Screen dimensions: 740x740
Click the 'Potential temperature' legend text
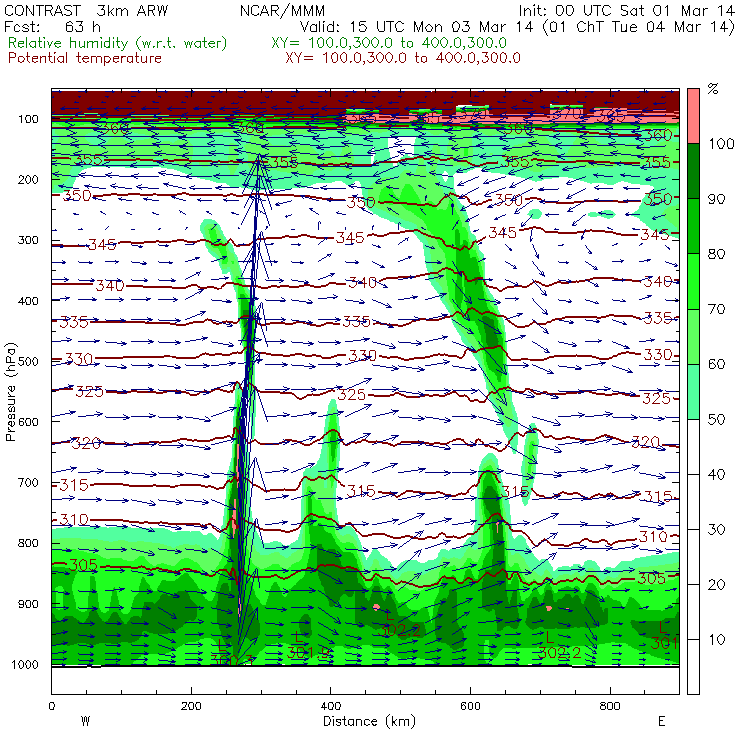(85, 58)
